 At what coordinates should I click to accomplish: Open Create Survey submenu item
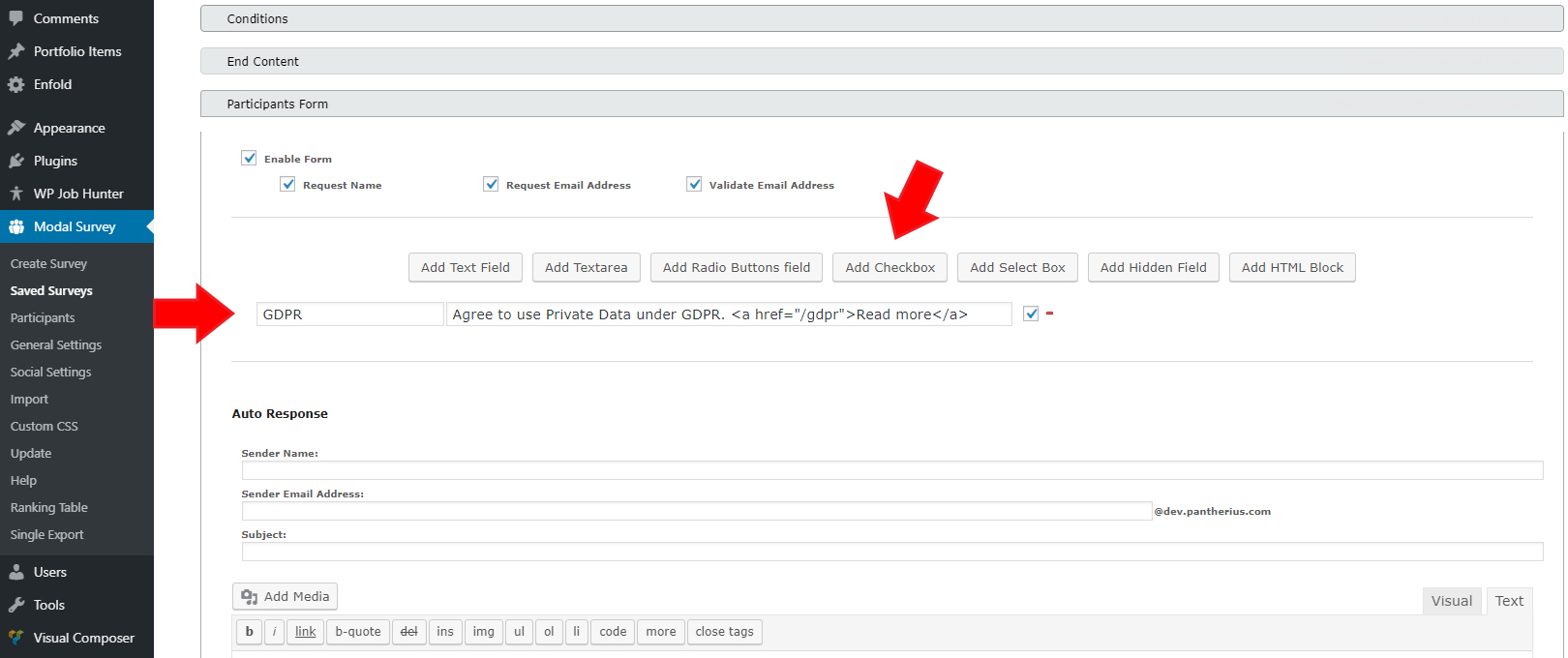48,263
